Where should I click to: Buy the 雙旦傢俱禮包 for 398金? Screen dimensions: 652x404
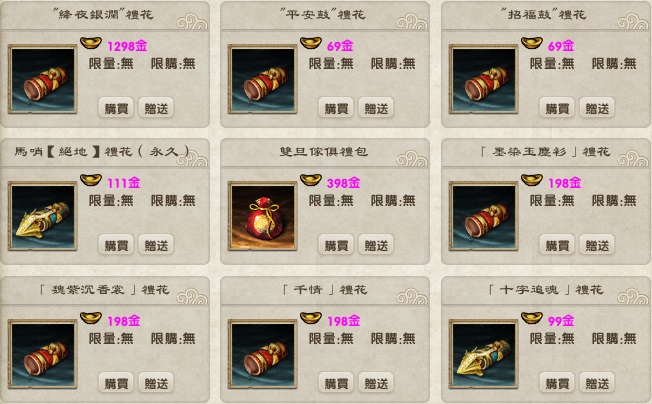pos(336,245)
